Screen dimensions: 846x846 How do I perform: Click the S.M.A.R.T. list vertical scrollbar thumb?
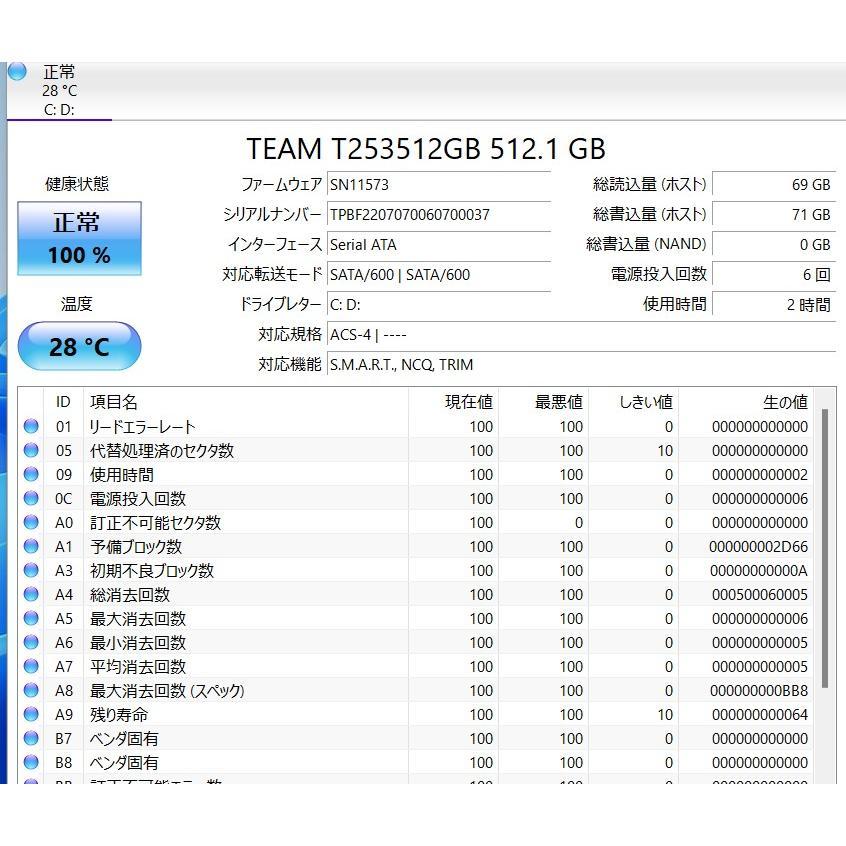click(x=824, y=548)
